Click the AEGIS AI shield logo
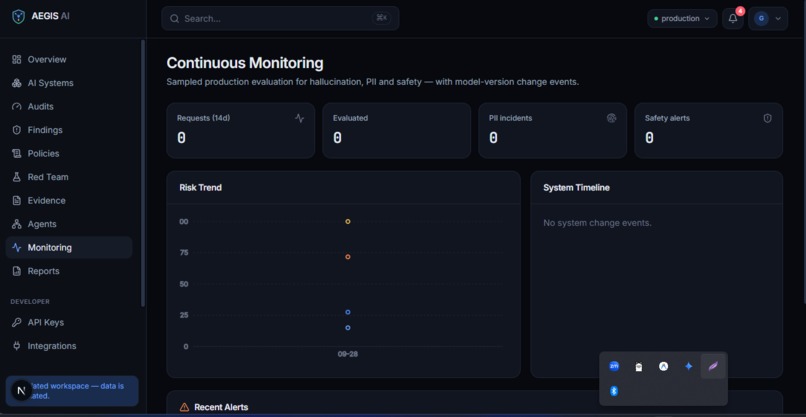This screenshot has width=806, height=417. (x=19, y=16)
